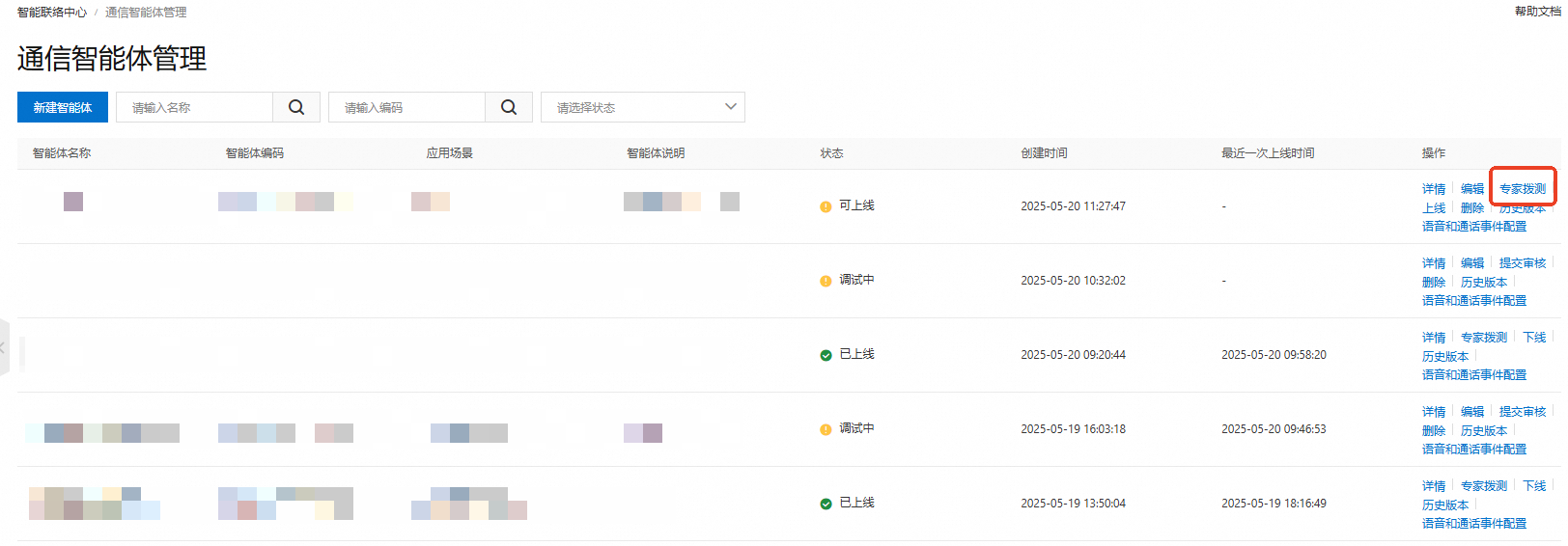Screen dimensions: 1568x546
Task: Start 专家拨测 for the 可上线 row
Action: (x=1523, y=189)
